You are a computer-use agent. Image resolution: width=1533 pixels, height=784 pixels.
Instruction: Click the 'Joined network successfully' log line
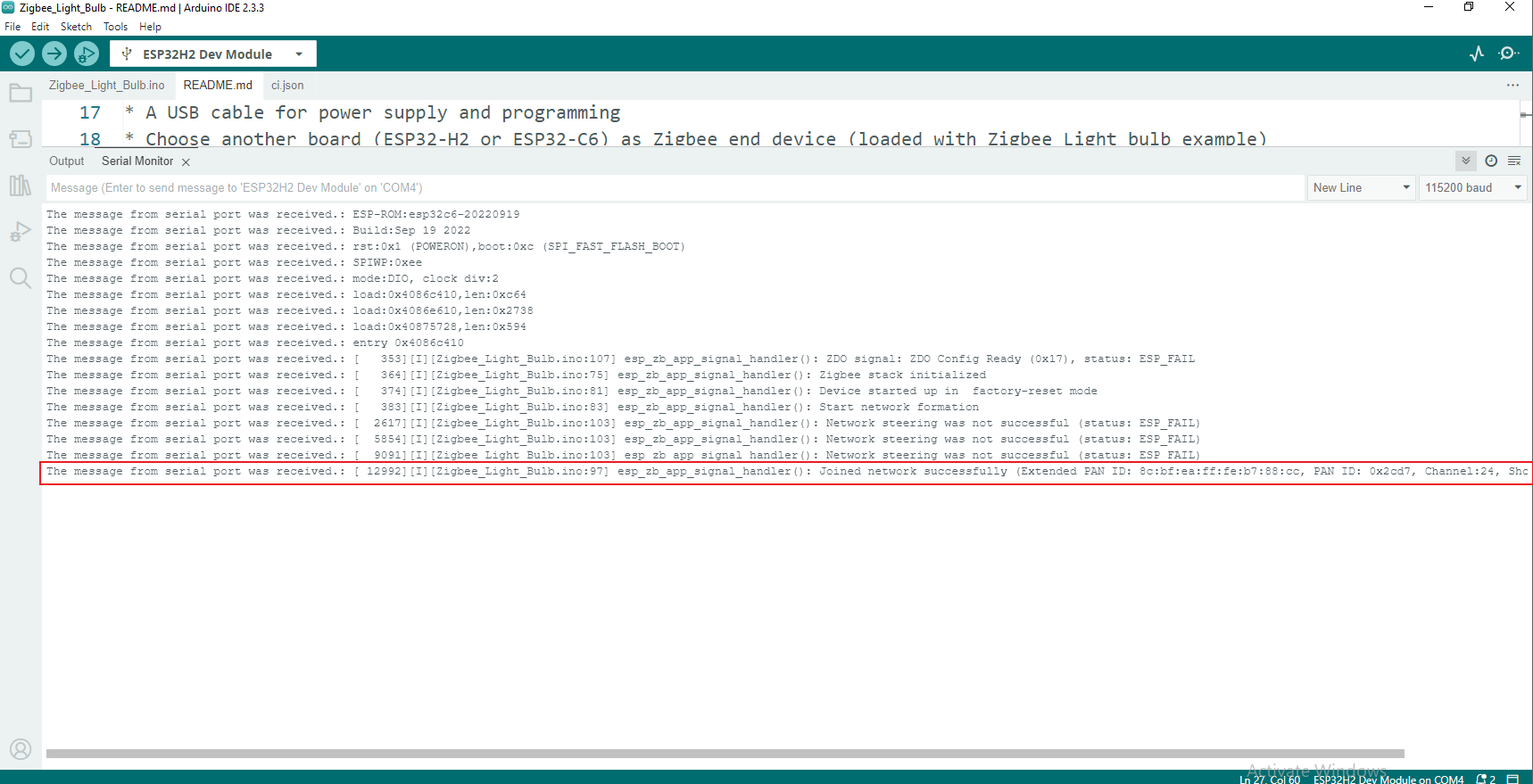787,471
